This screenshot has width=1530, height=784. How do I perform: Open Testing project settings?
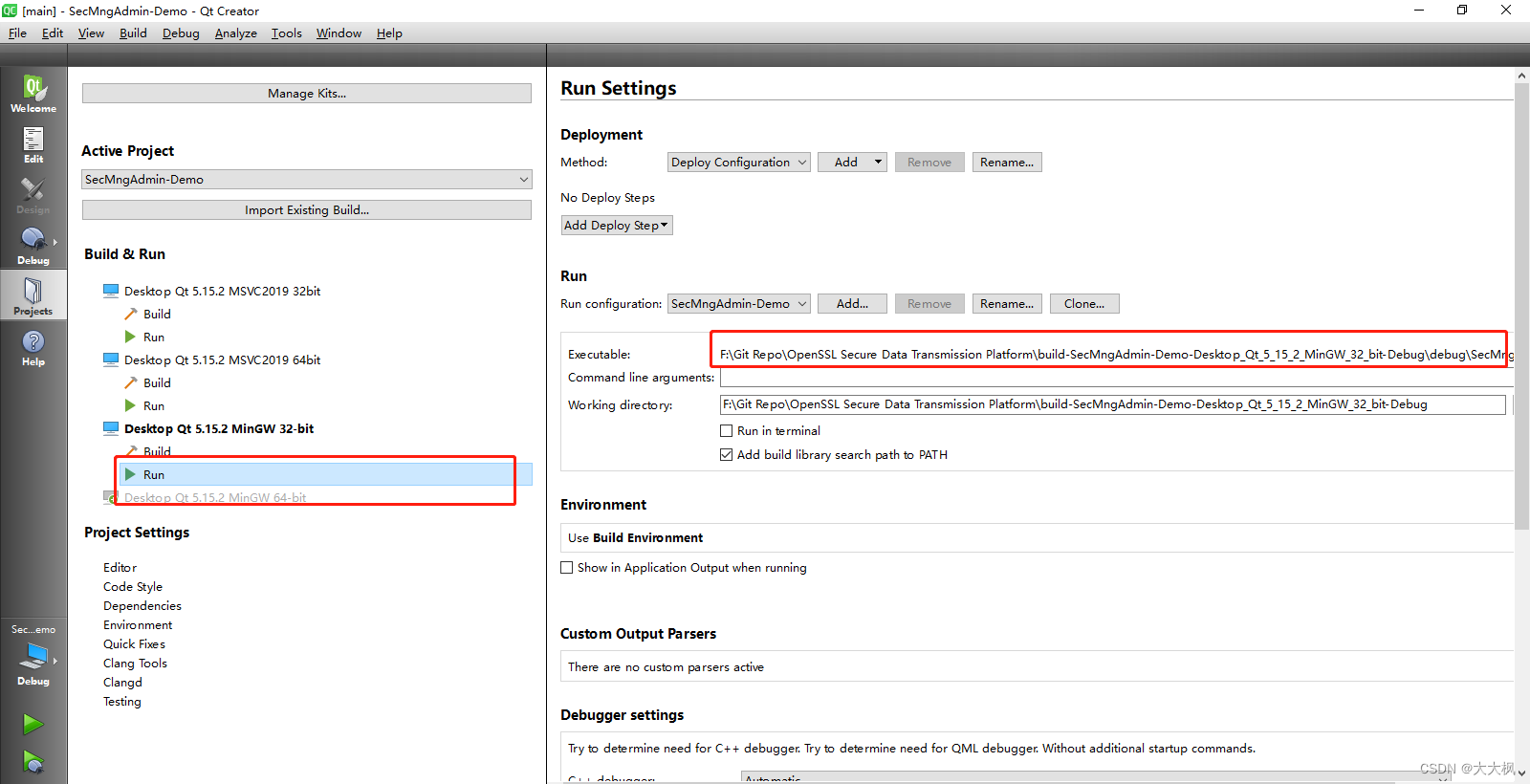(121, 702)
